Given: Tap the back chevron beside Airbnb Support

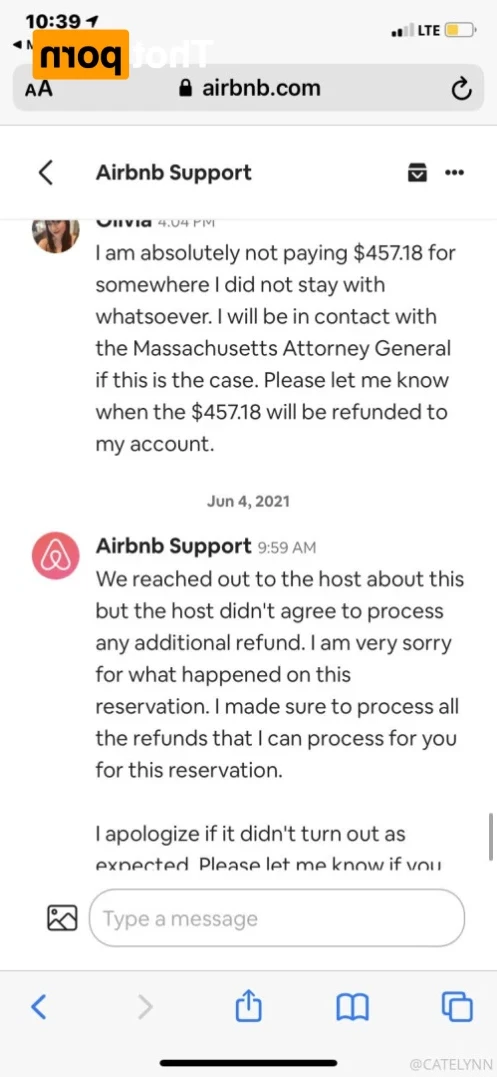Looking at the screenshot, I should (46, 172).
